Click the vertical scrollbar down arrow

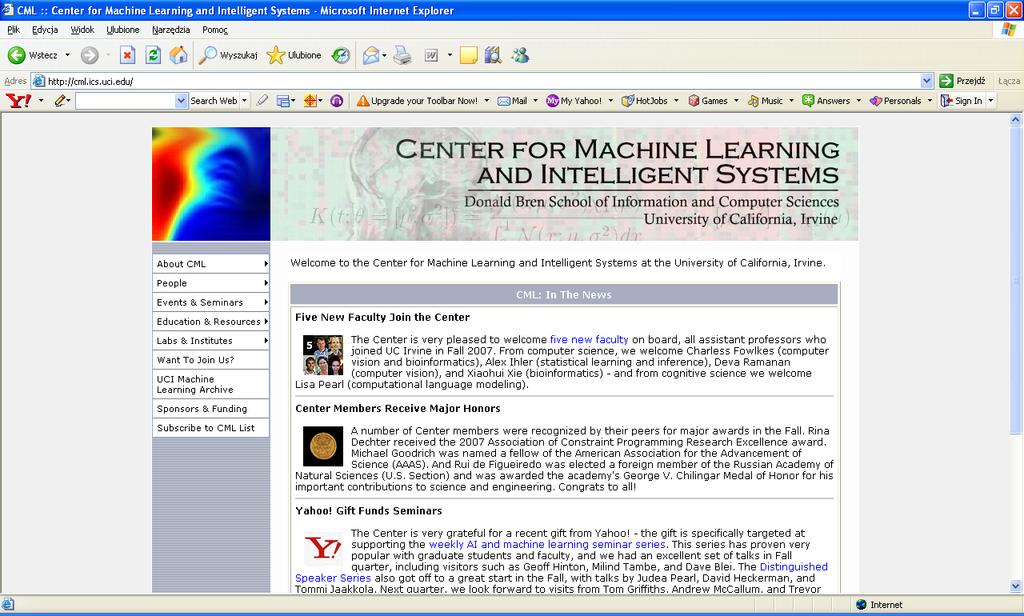(x=1016, y=586)
